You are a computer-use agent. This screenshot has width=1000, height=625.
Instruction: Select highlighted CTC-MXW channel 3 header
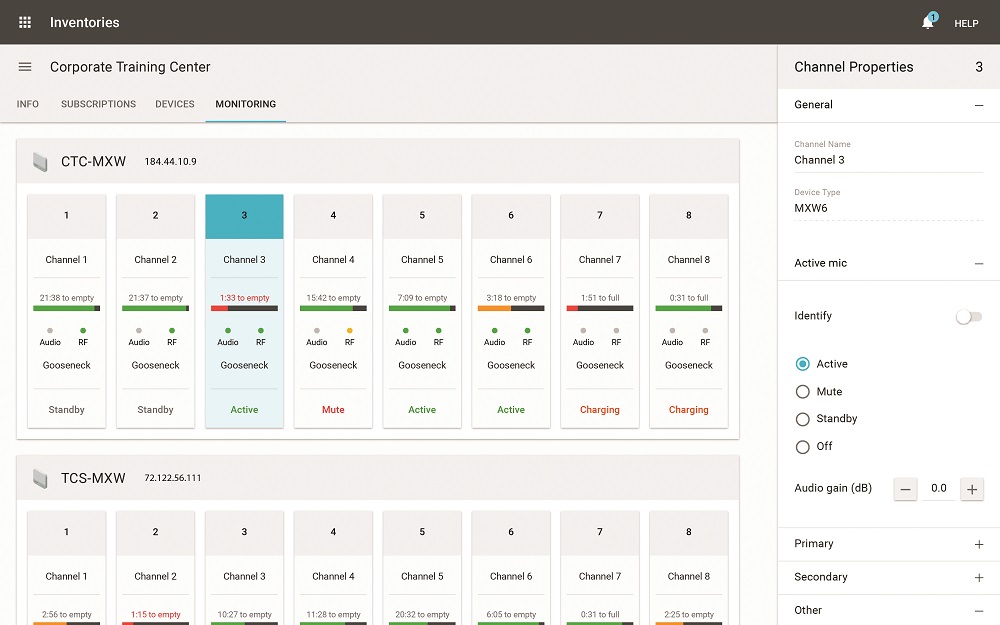point(244,216)
